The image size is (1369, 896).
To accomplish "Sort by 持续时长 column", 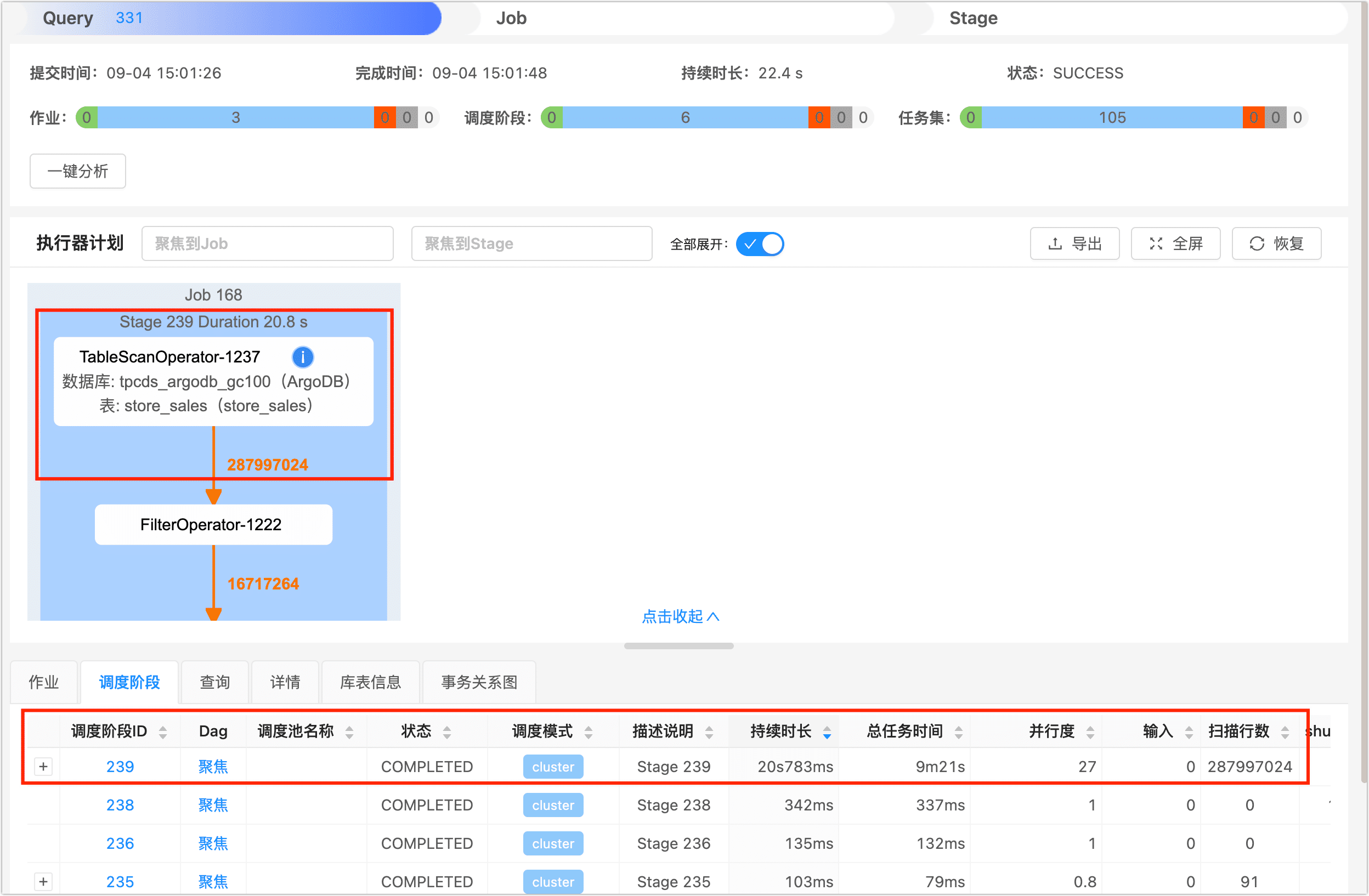I will click(x=827, y=732).
